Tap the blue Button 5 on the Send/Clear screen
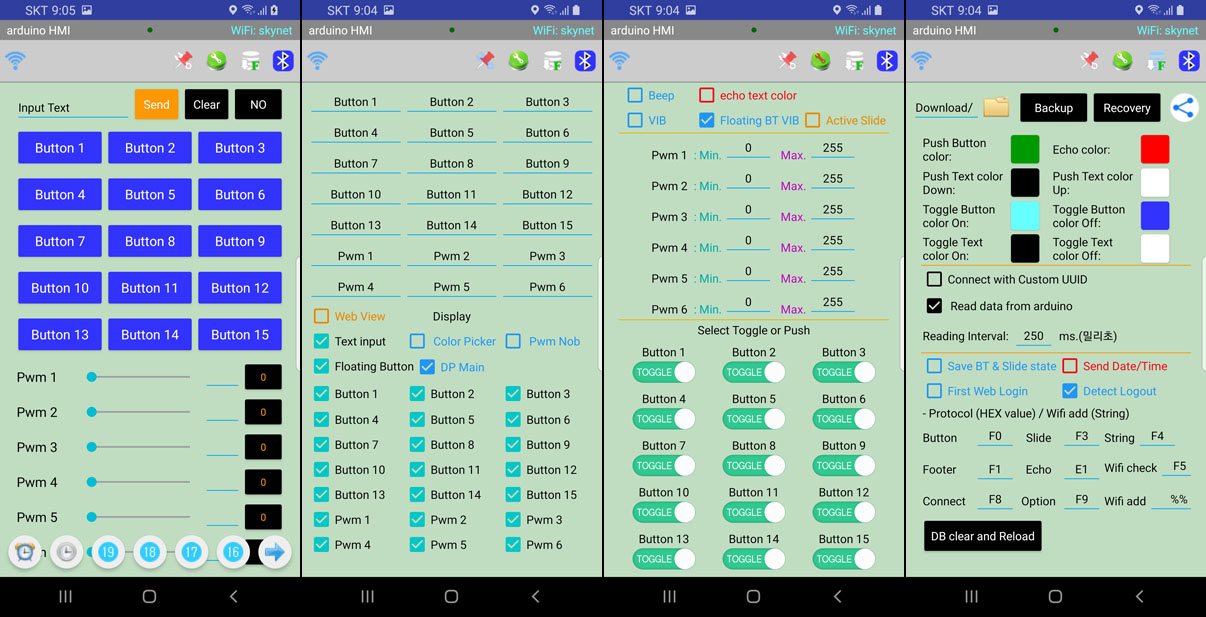1206x617 pixels. click(150, 194)
